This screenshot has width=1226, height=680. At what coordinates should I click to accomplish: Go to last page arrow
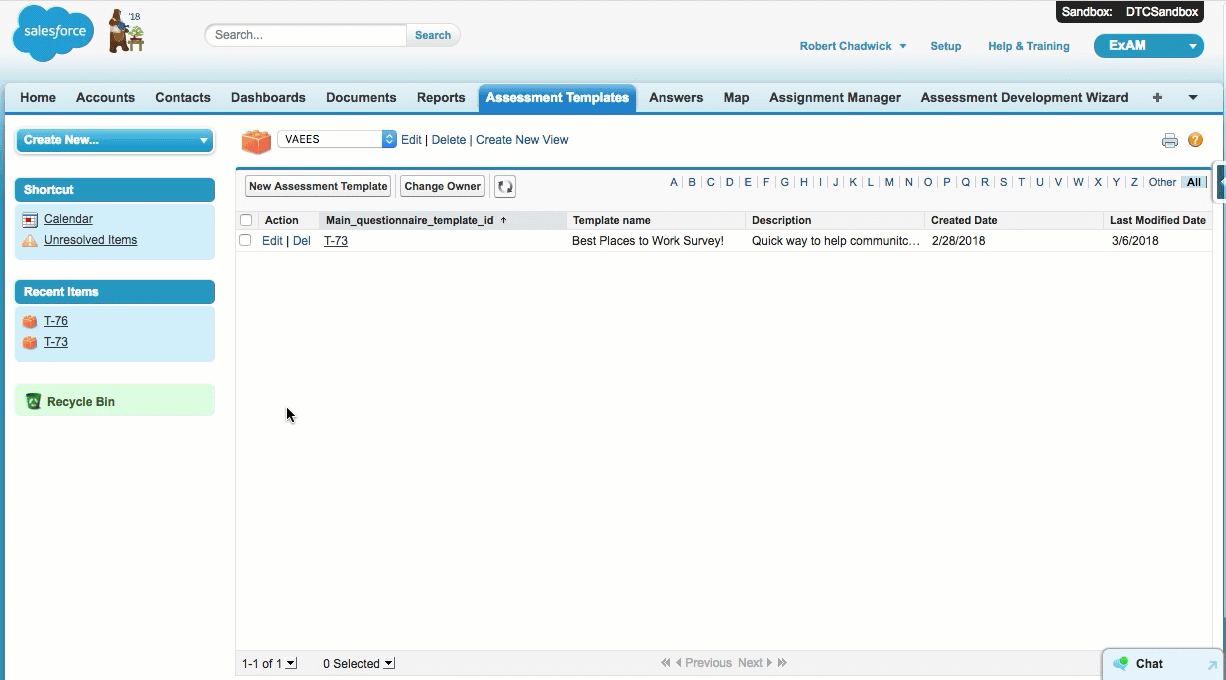782,663
